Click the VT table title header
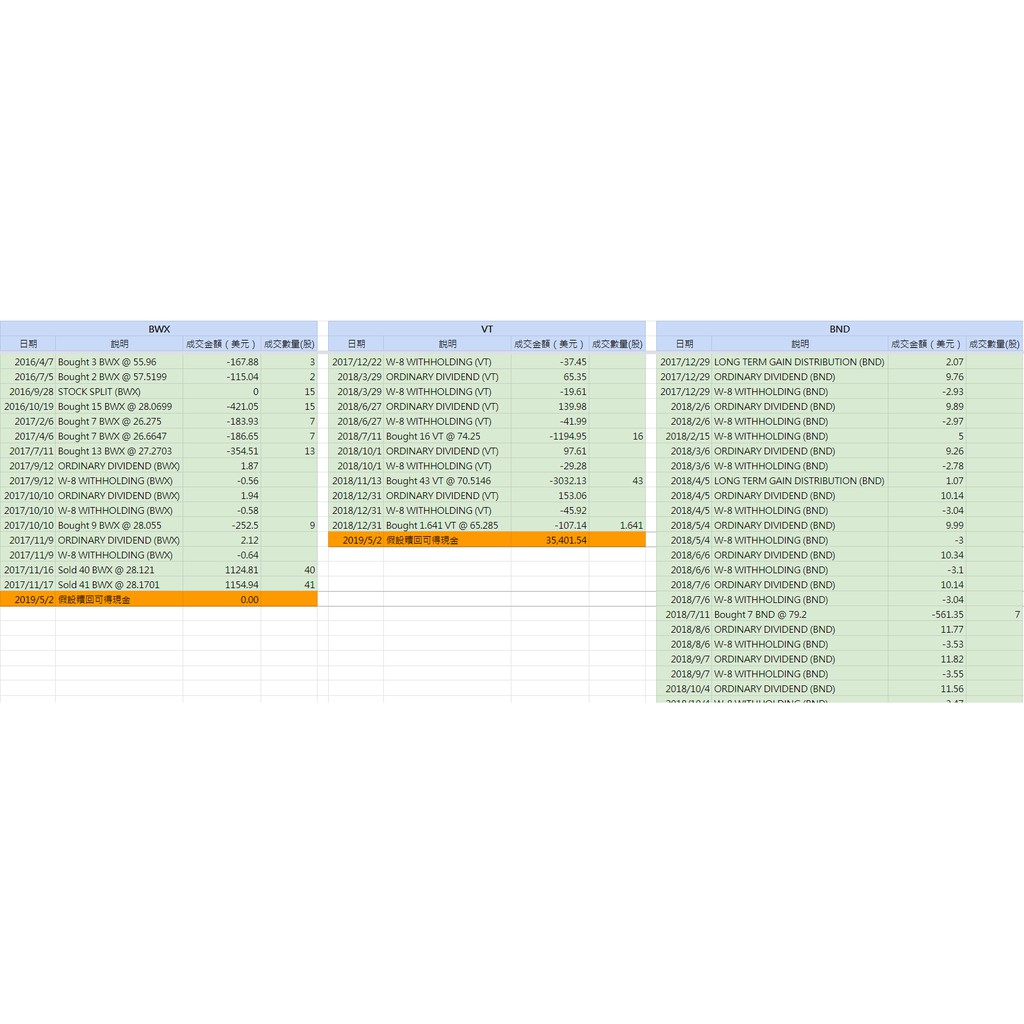This screenshot has height=1024, width=1024. click(486, 329)
